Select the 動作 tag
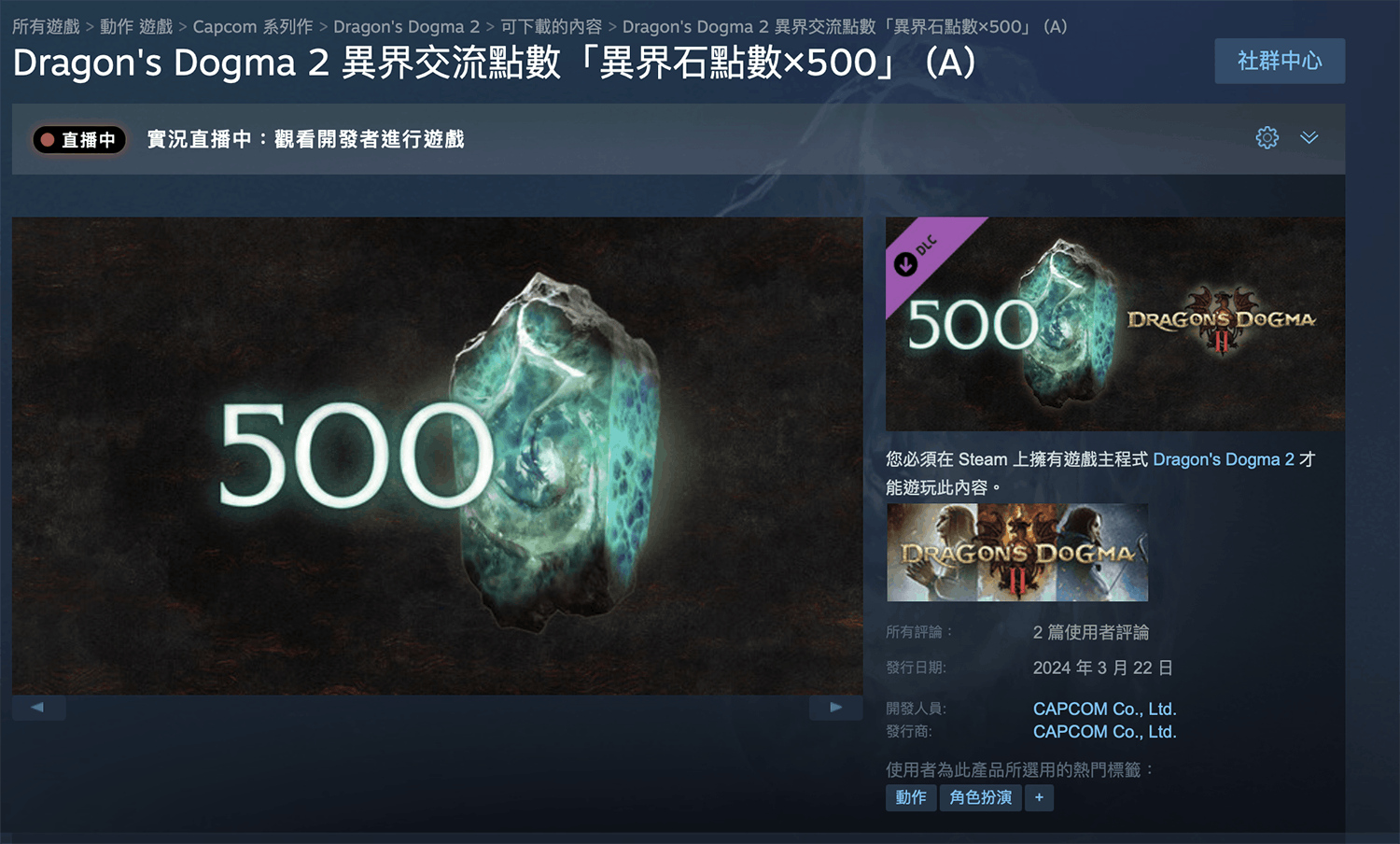This screenshot has height=844, width=1400. pos(911,797)
